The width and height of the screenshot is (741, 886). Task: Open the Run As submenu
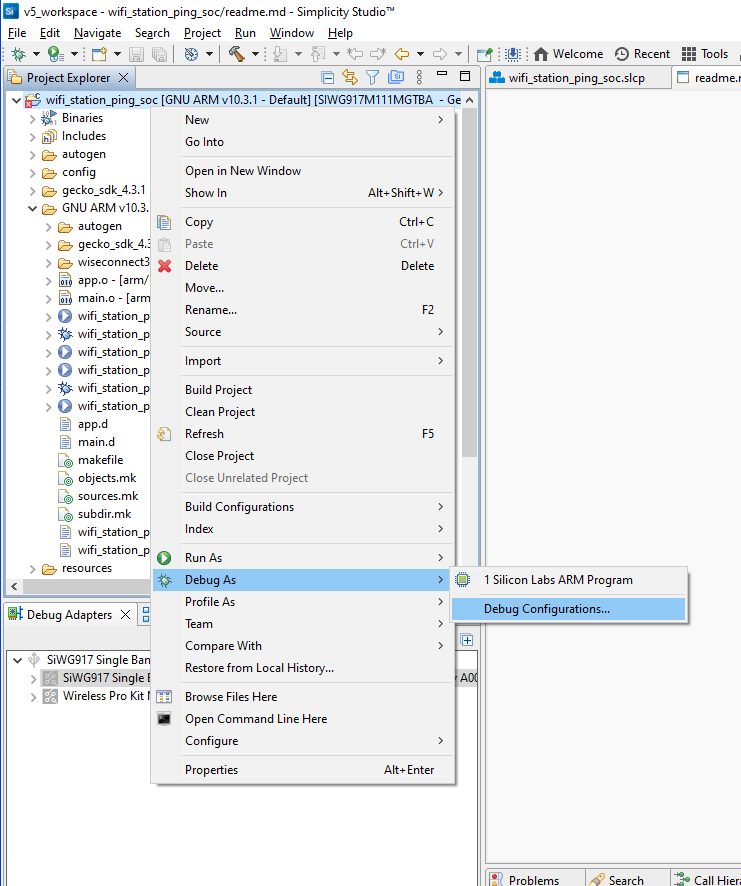pyautogui.click(x=203, y=558)
